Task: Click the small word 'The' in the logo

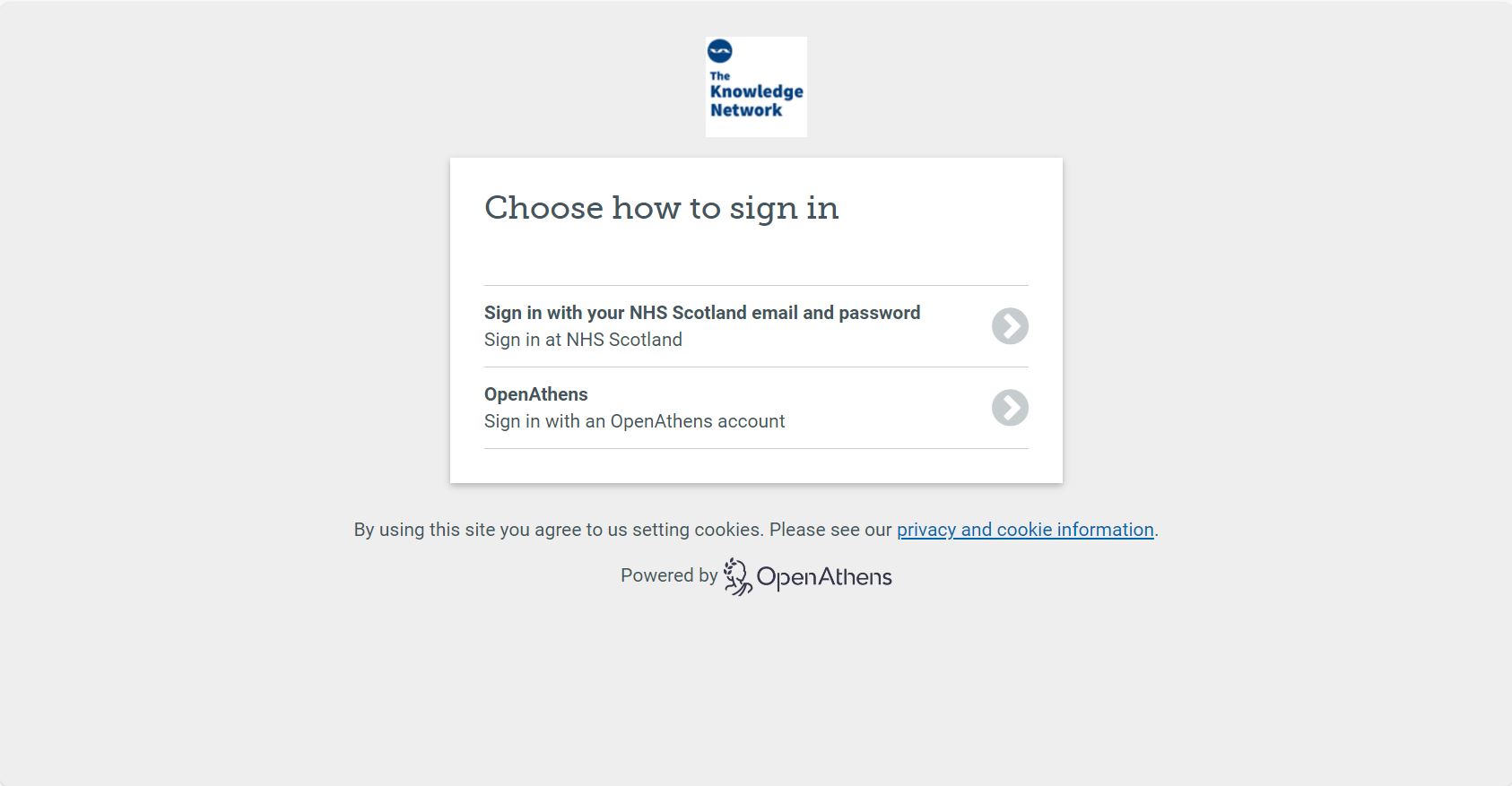Action: [720, 75]
